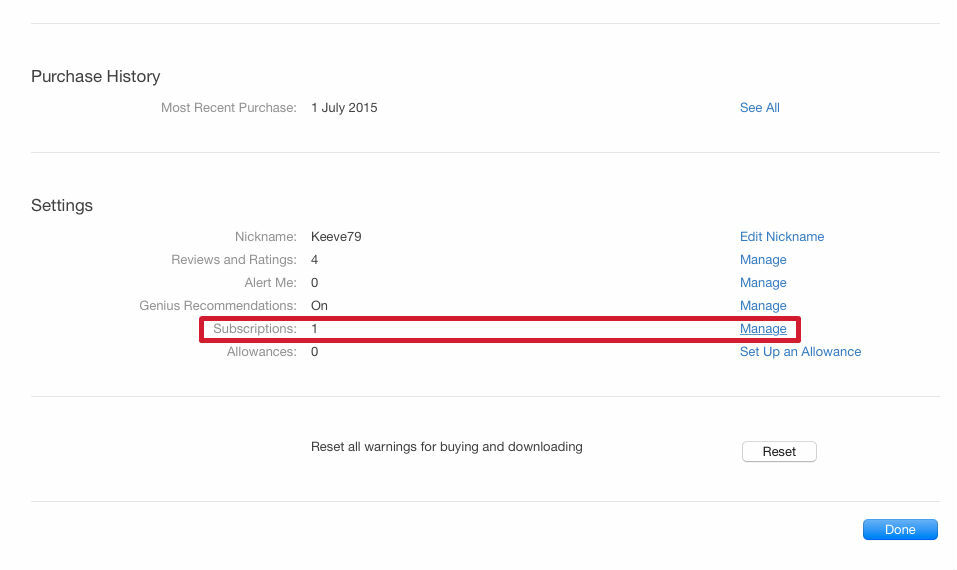The width and height of the screenshot is (957, 570).
Task: Click the Settings section heading
Action: (x=62, y=205)
